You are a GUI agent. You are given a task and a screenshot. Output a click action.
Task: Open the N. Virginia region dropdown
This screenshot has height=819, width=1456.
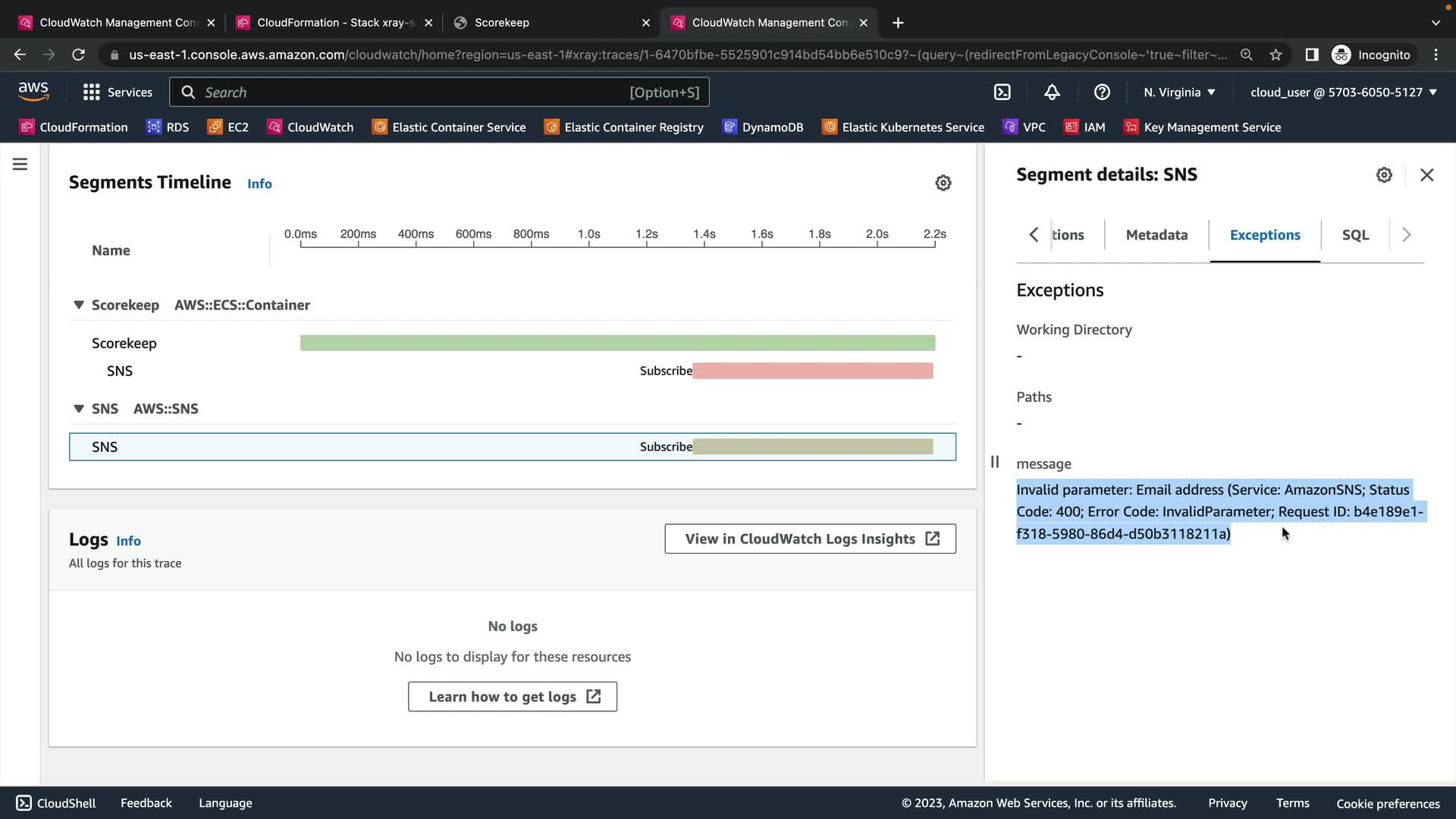coord(1179,93)
